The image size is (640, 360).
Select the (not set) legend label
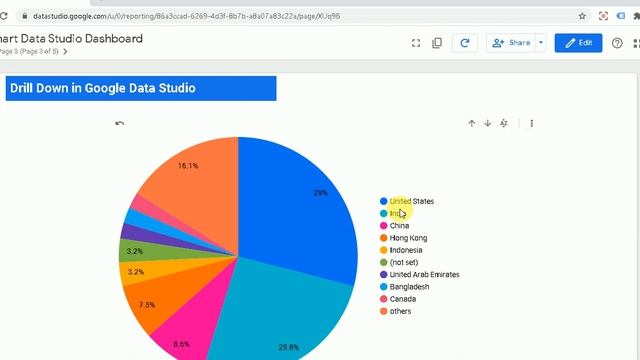(404, 262)
